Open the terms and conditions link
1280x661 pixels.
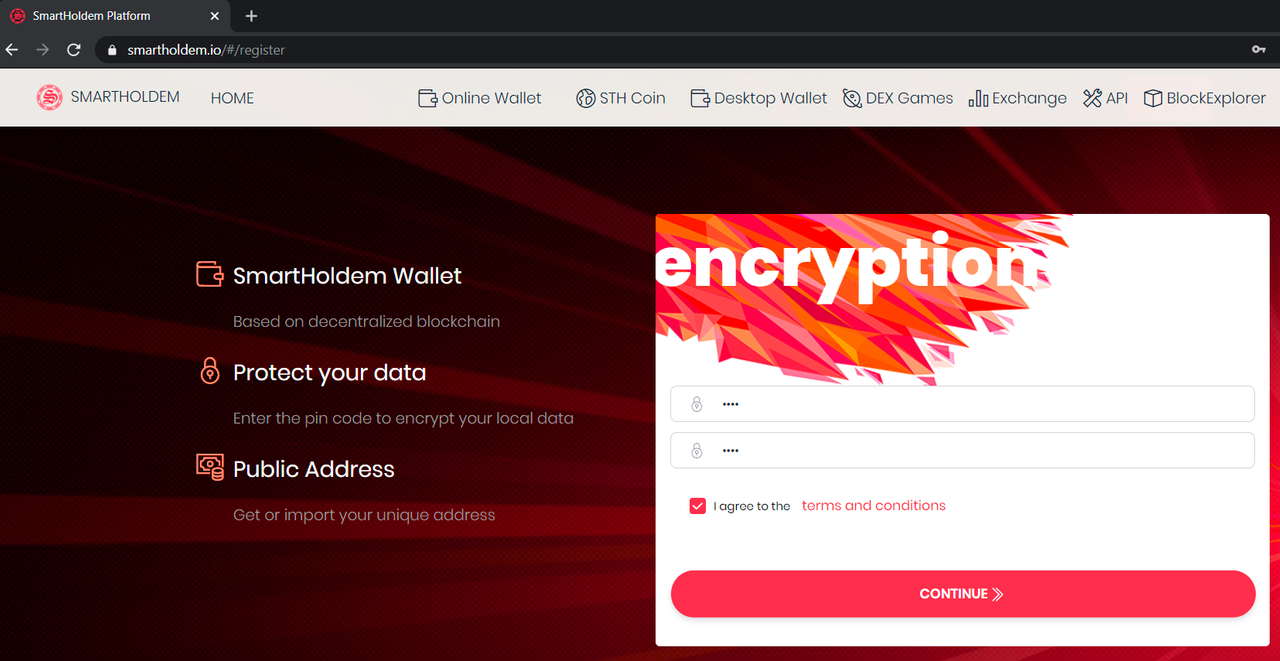click(x=873, y=505)
